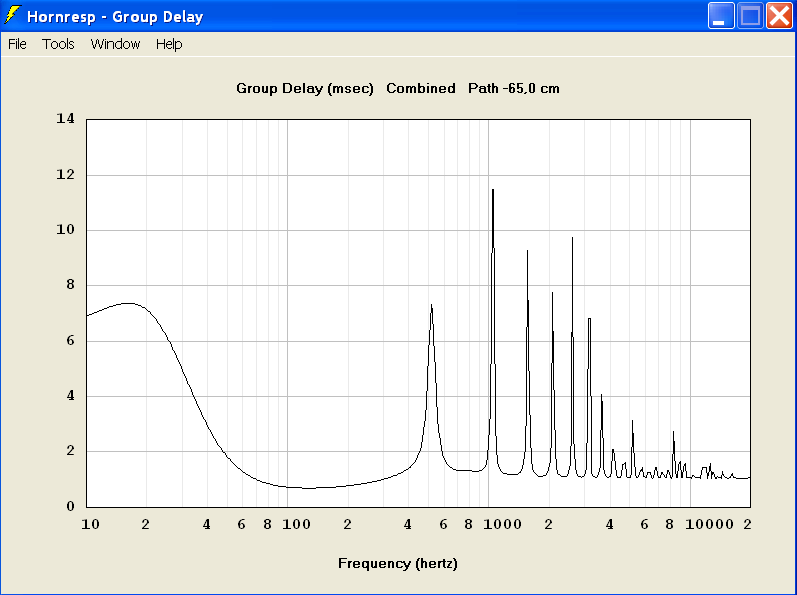Click the 'Combined' label in chart title
Viewport: 797px width, 595px height.
coord(421,88)
